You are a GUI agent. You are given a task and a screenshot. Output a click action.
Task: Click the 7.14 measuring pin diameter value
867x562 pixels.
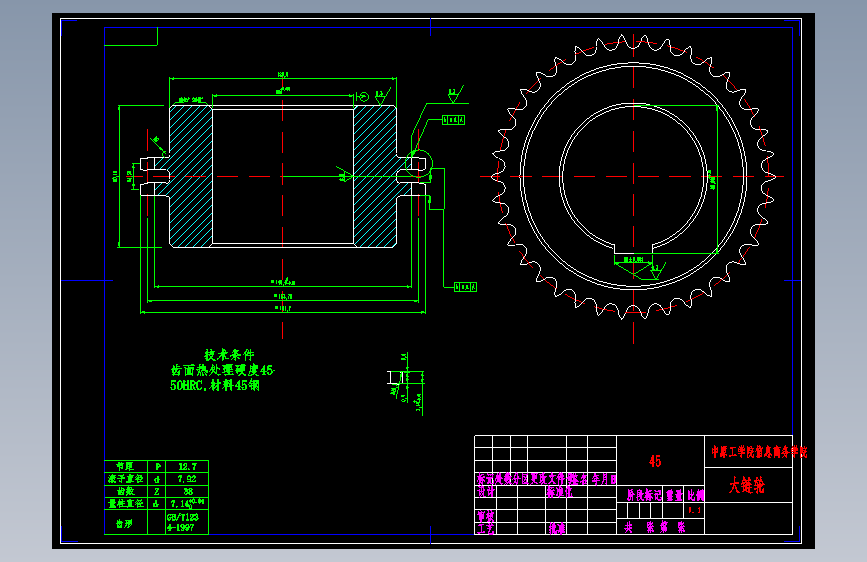tap(187, 503)
